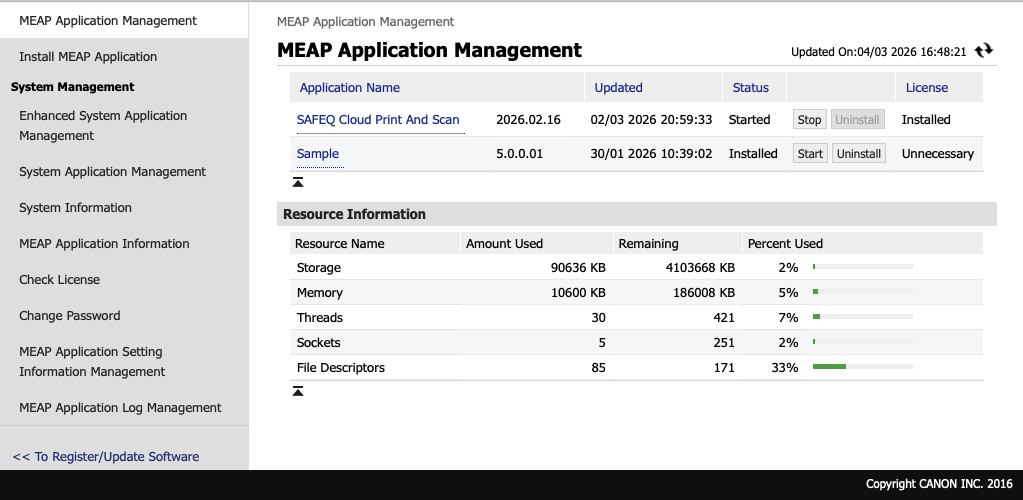
Task: Click the Resource Name column header
Action: click(339, 243)
